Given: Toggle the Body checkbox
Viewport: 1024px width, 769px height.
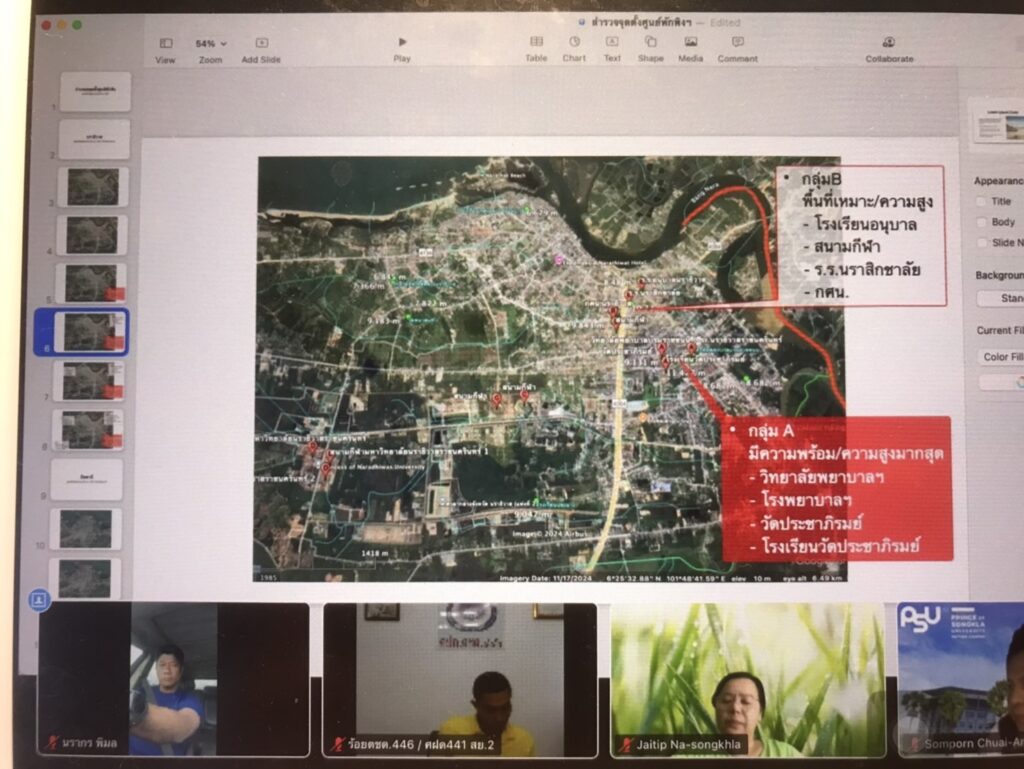Looking at the screenshot, I should tap(981, 222).
